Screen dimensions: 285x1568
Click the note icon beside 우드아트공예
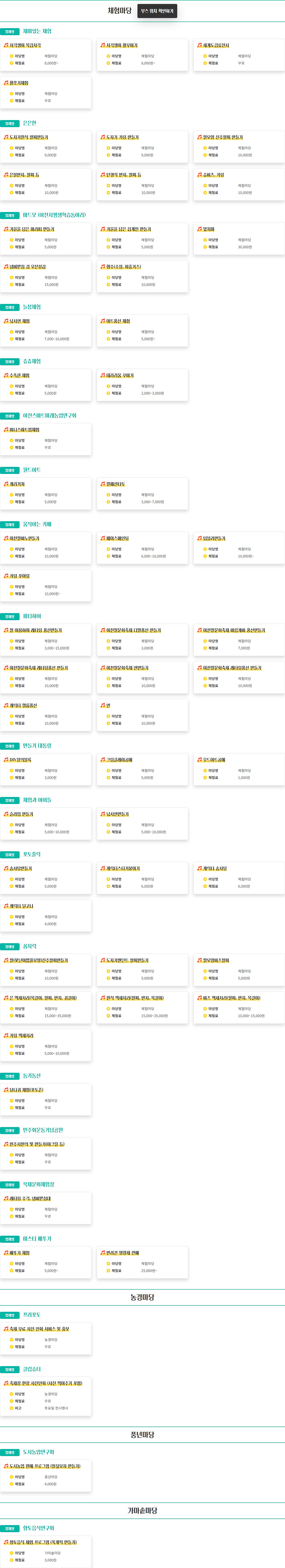click(x=200, y=760)
